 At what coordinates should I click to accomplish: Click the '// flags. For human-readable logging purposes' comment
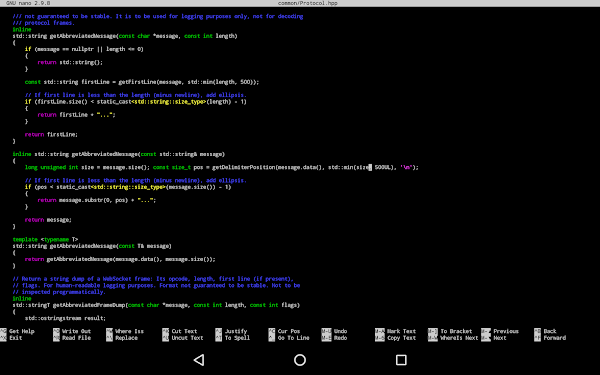[156, 285]
